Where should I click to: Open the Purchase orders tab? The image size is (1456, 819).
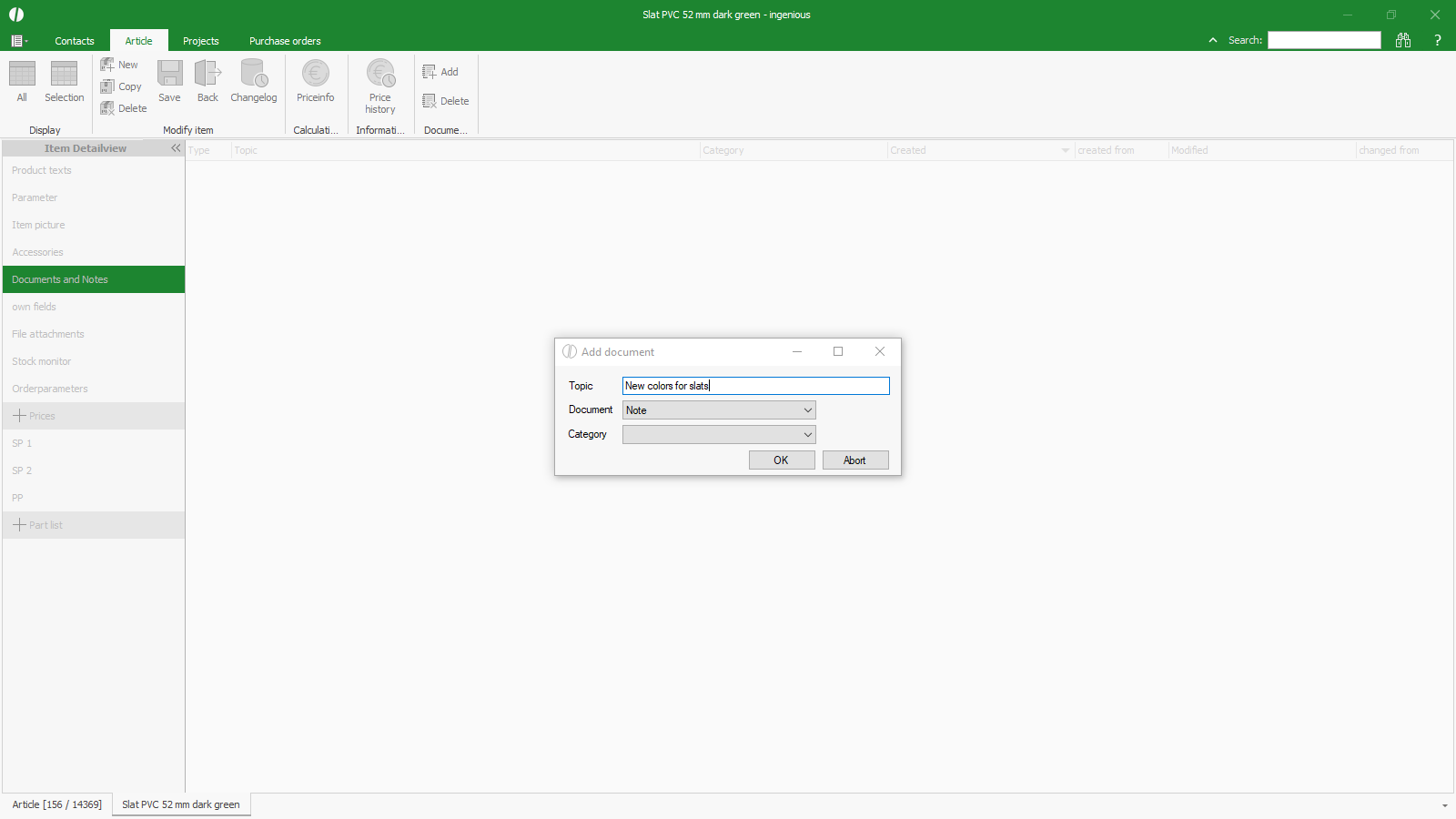tap(285, 41)
